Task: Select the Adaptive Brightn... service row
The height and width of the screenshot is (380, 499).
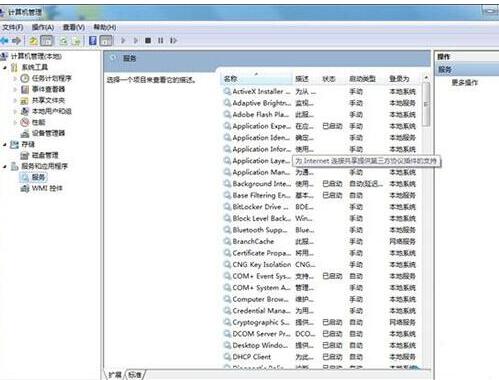Action: pyautogui.click(x=320, y=103)
